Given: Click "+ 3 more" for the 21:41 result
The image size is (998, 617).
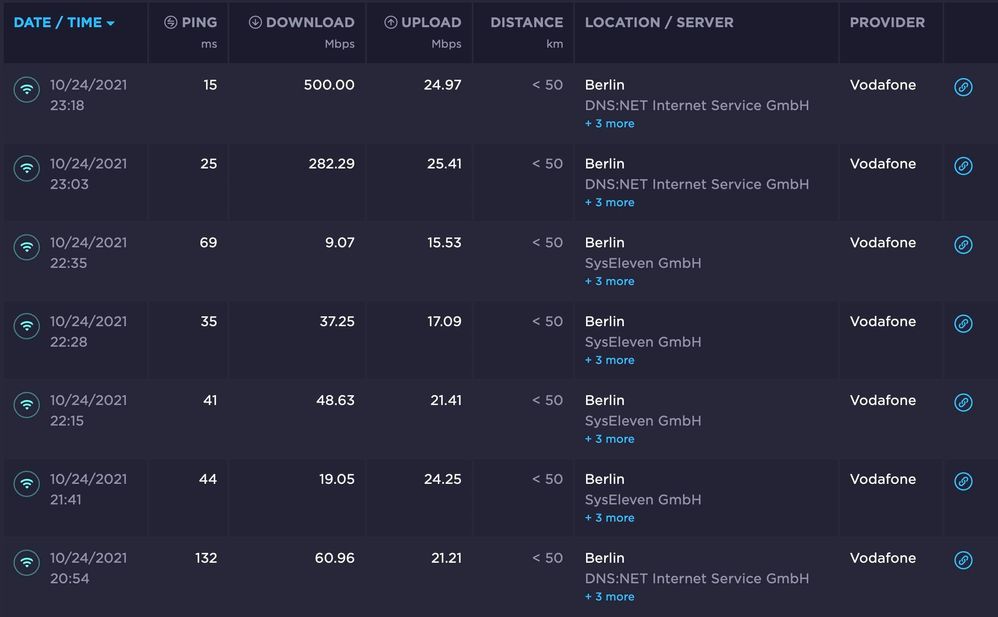Looking at the screenshot, I should [x=609, y=518].
